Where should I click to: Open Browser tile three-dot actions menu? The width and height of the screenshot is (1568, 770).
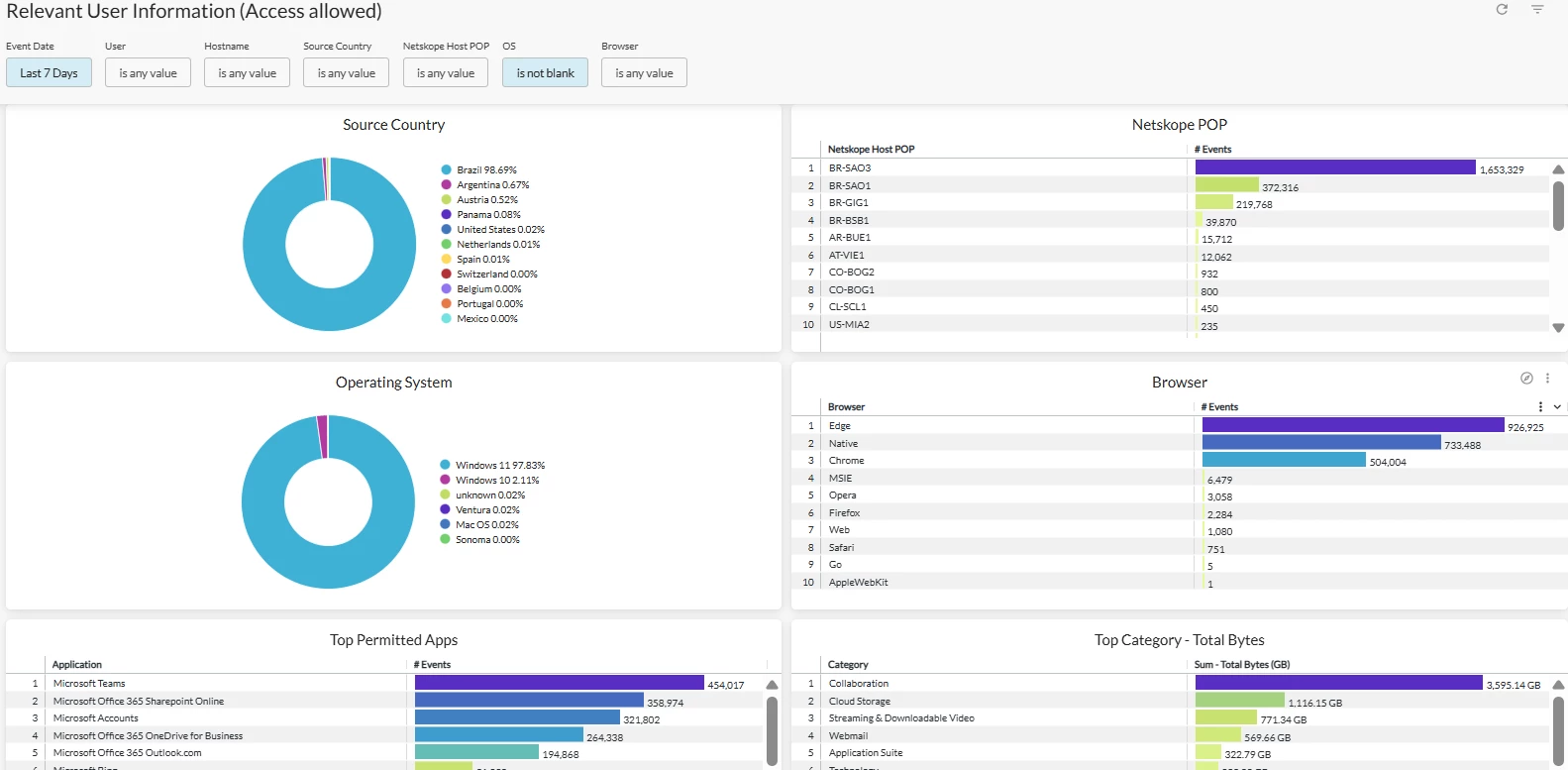click(x=1547, y=378)
